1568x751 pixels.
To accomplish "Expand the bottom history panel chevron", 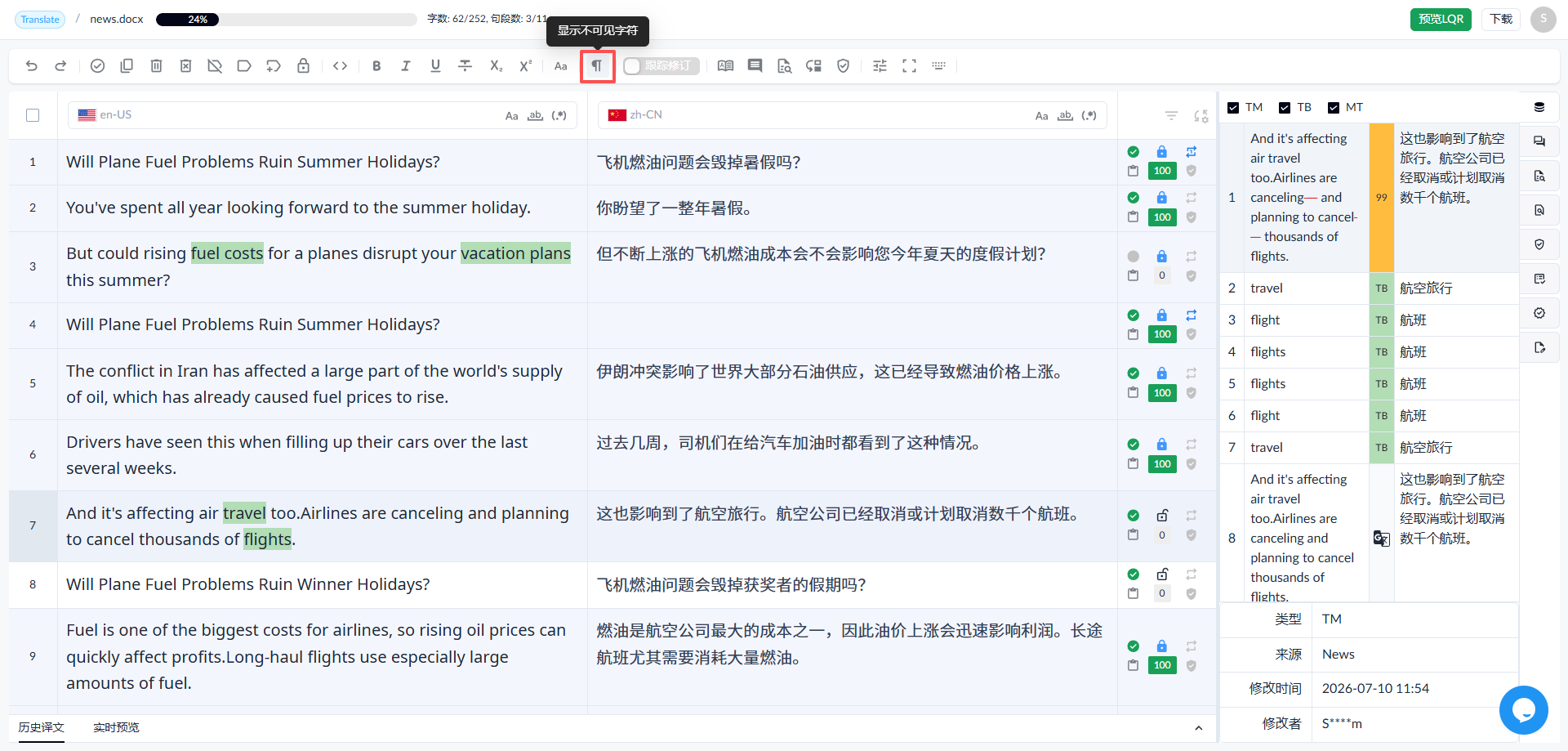I will (x=1198, y=728).
